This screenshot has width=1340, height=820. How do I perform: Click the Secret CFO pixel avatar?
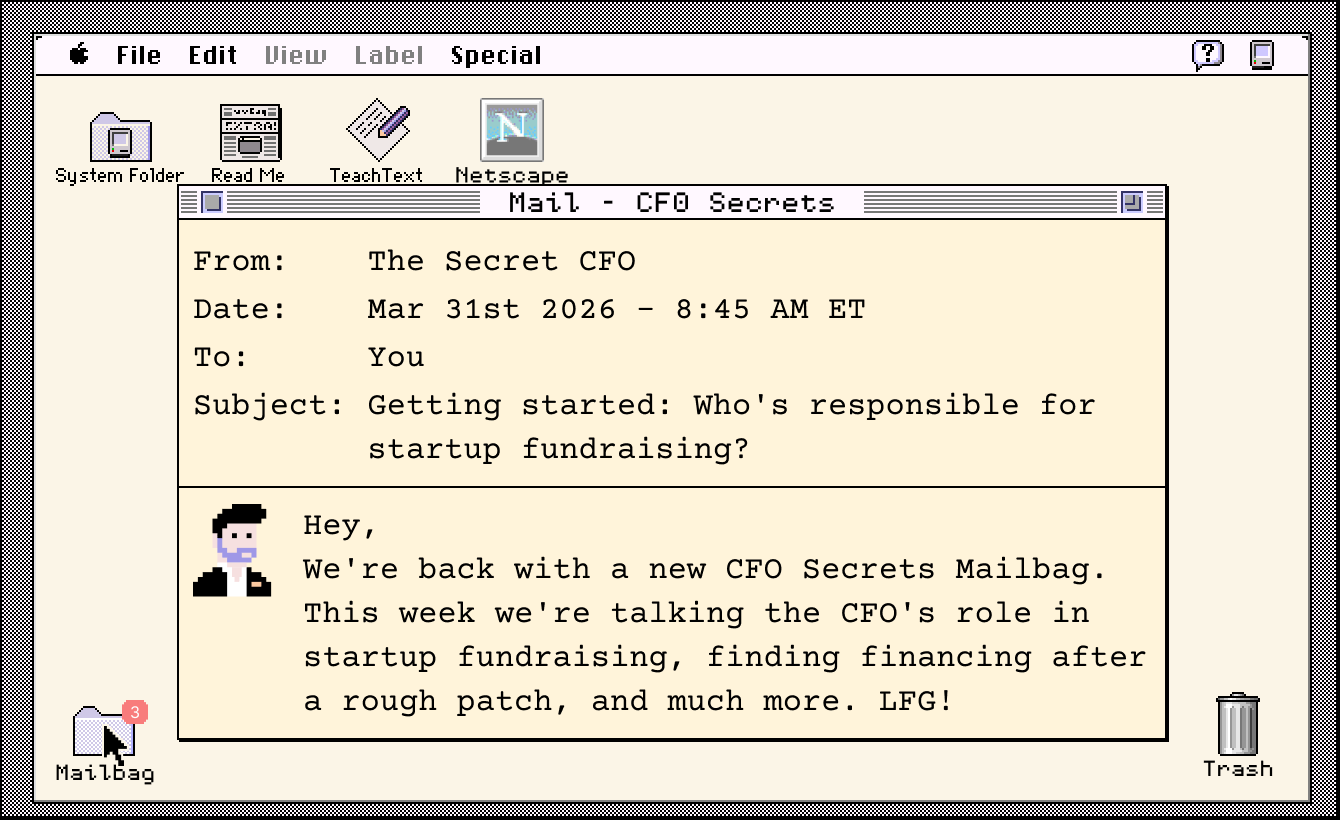[x=232, y=551]
